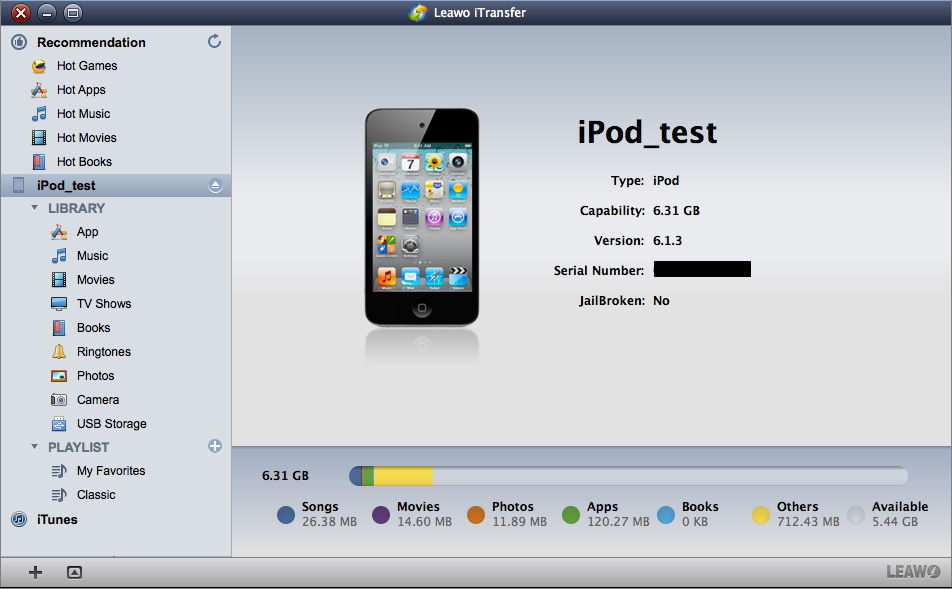Click the blacked-out serial number field
Screen dimensions: 952x589
pyautogui.click(x=702, y=269)
